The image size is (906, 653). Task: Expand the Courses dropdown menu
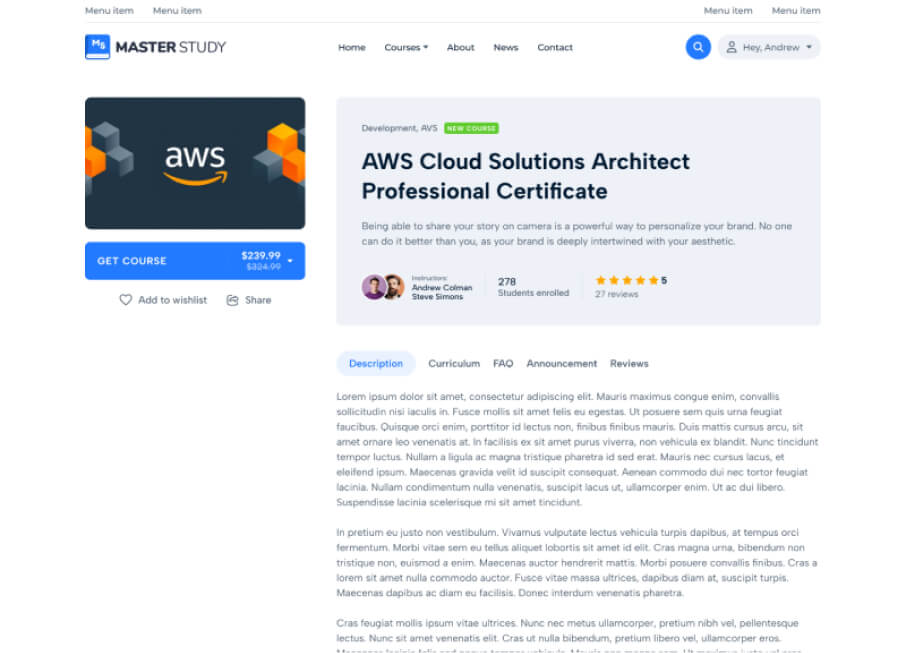pyautogui.click(x=406, y=47)
